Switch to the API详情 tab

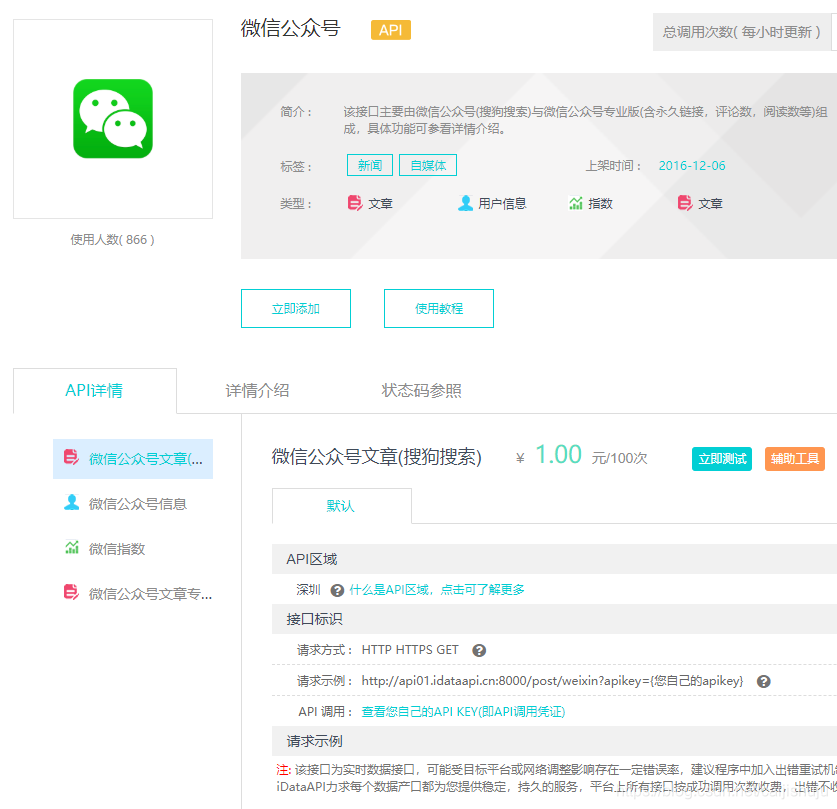tap(94, 391)
